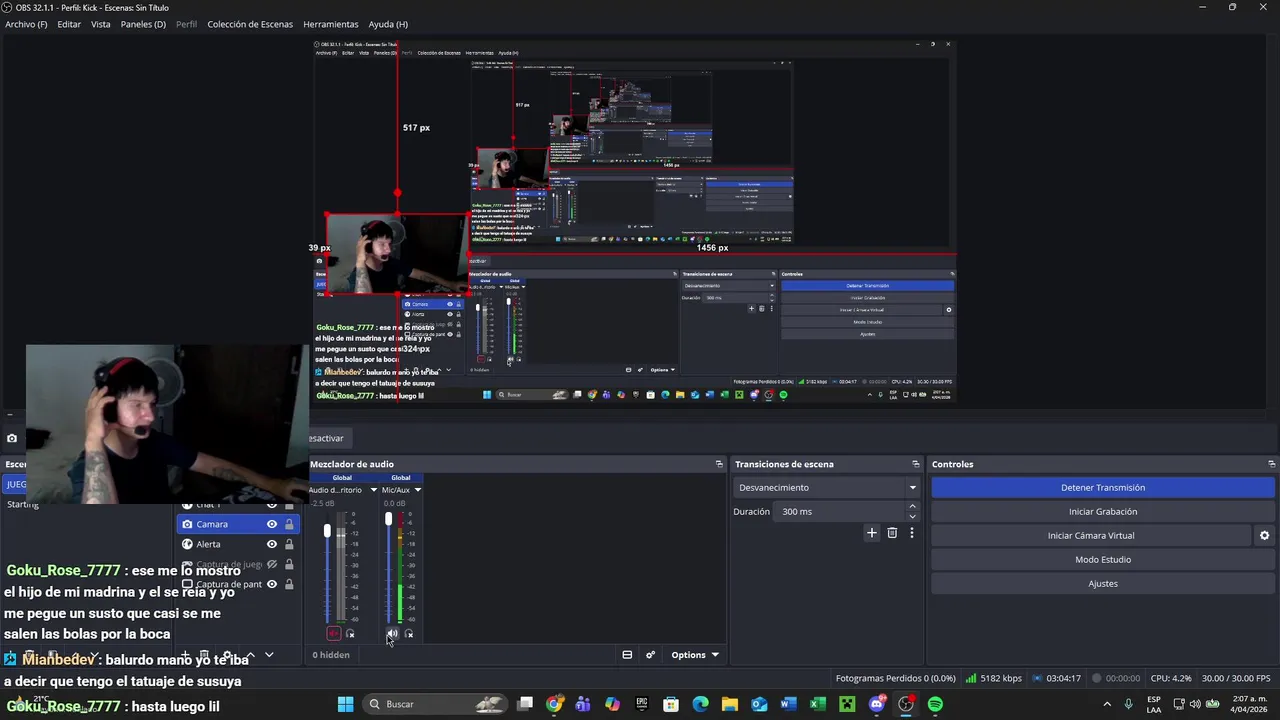This screenshot has height=720, width=1280.
Task: Click the Windows taskbar Buscar search box
Action: (434, 704)
